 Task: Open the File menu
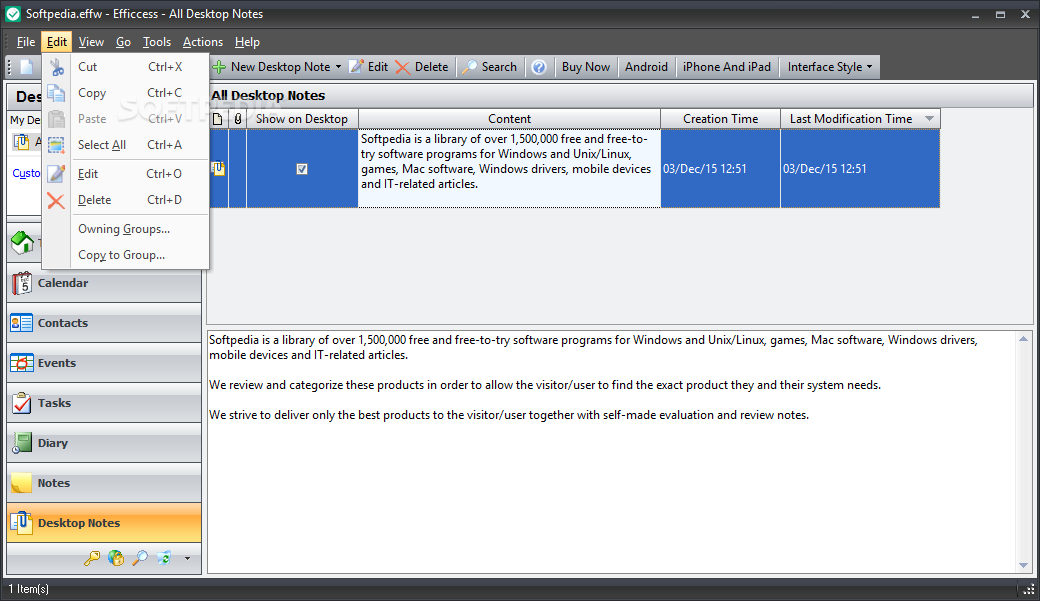26,42
